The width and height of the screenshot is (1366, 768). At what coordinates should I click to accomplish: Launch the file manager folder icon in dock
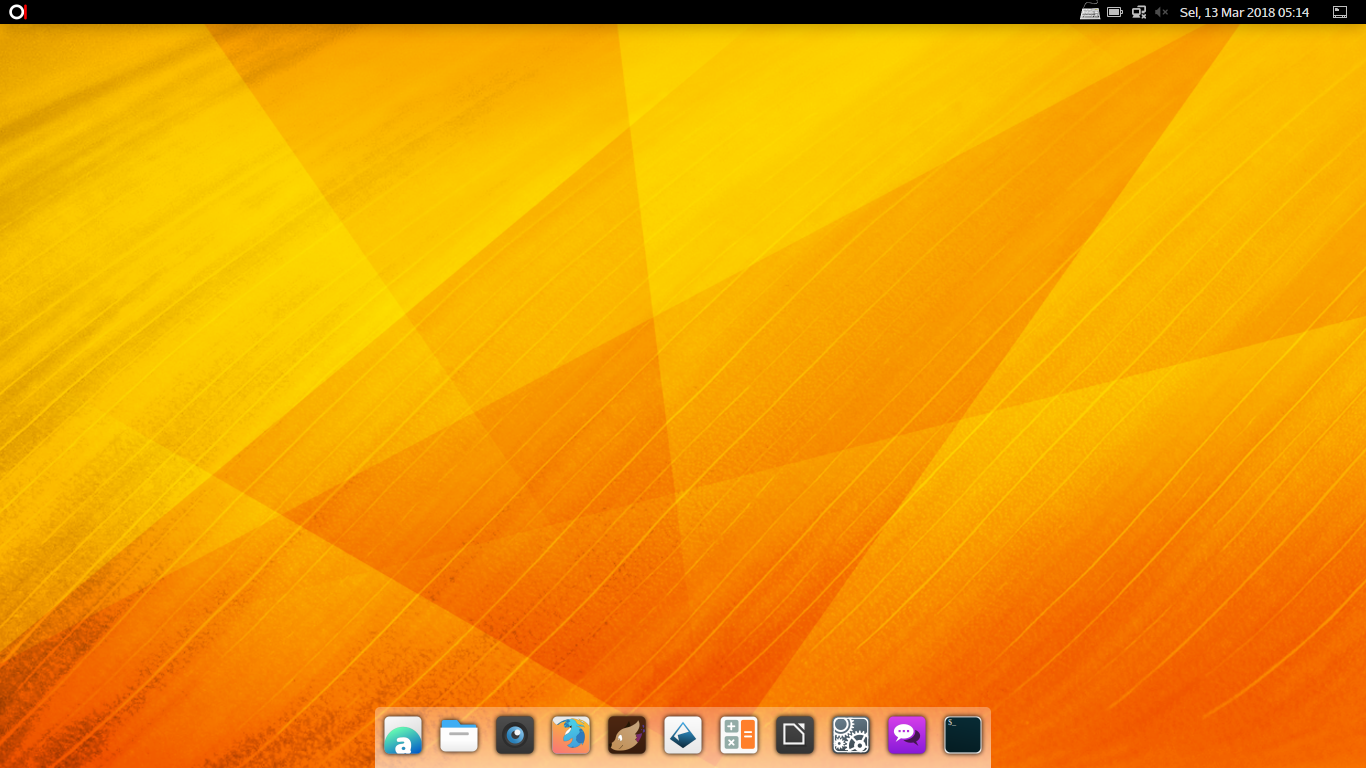point(459,736)
